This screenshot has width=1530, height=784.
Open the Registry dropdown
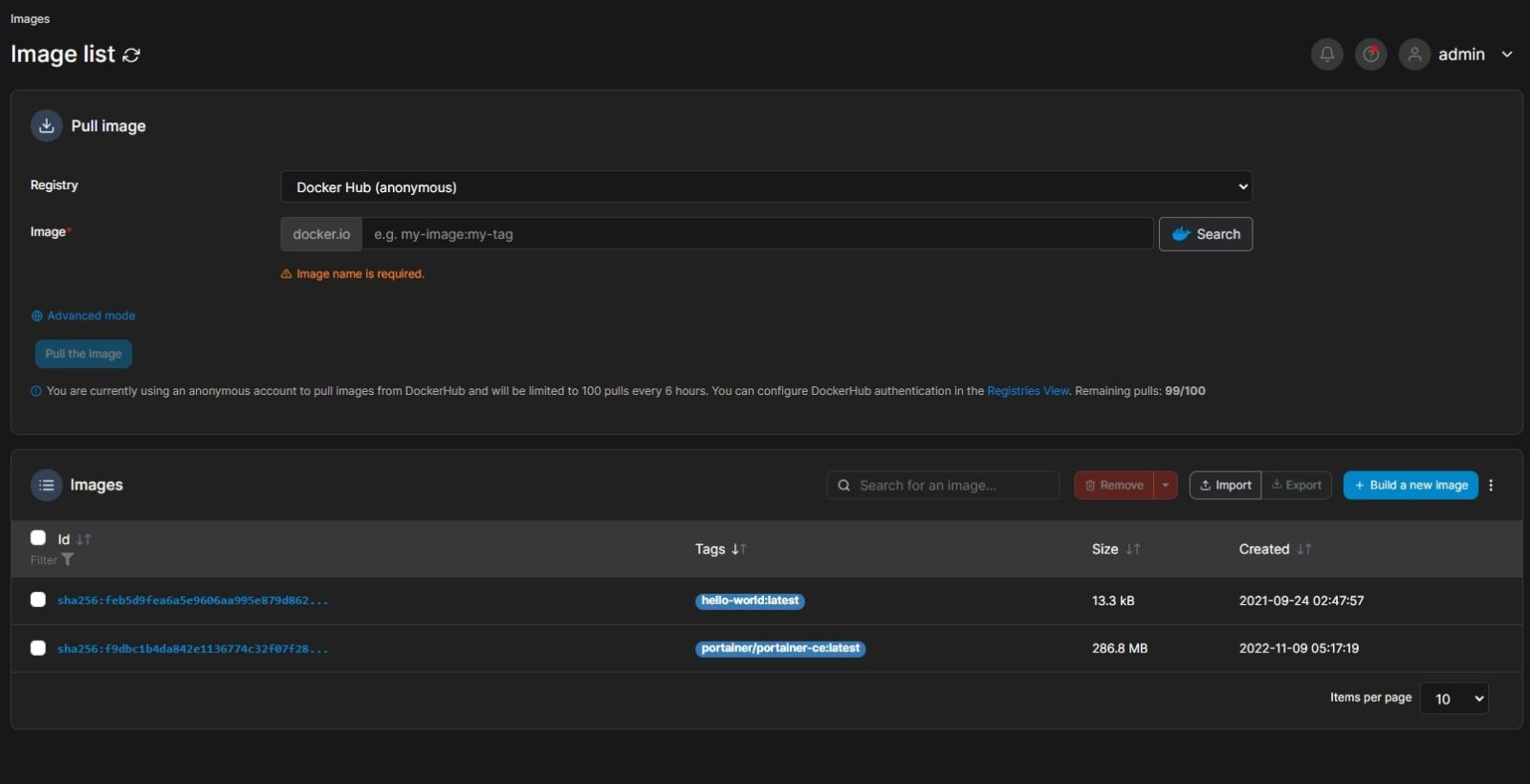pos(766,186)
